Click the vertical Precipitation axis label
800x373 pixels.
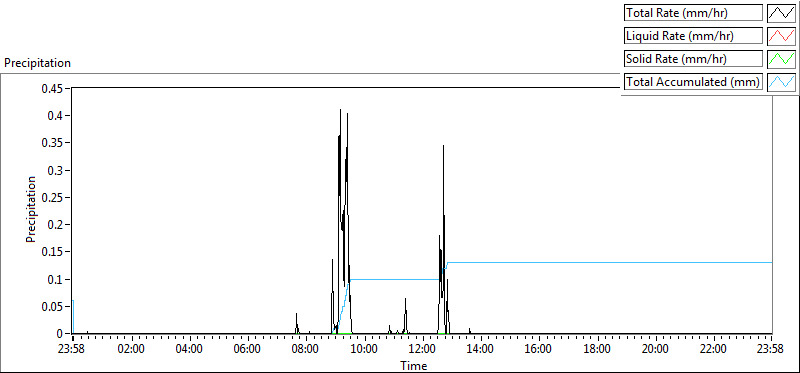click(x=31, y=209)
